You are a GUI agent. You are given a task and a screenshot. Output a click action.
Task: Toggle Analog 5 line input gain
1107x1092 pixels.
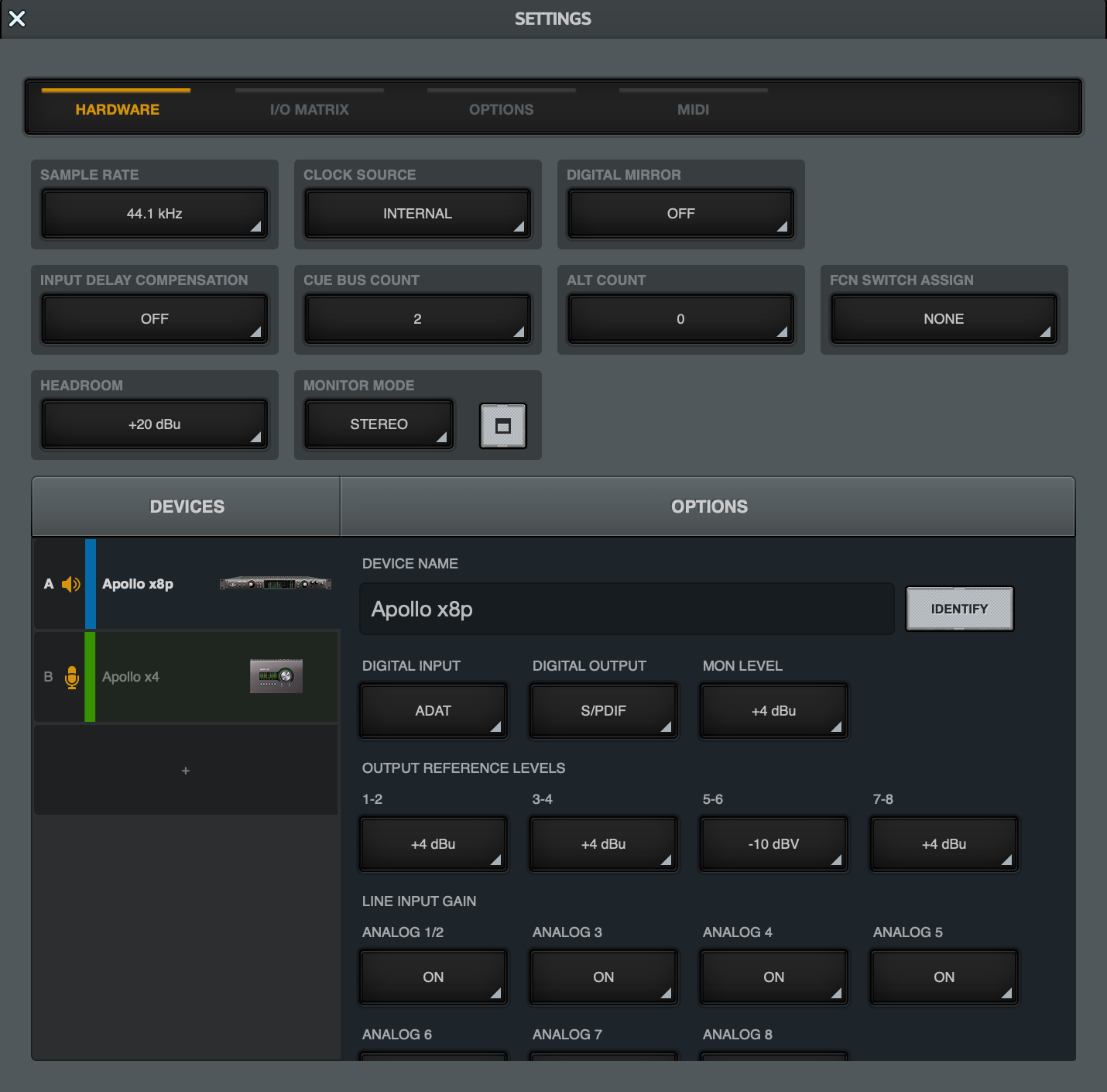coord(944,977)
